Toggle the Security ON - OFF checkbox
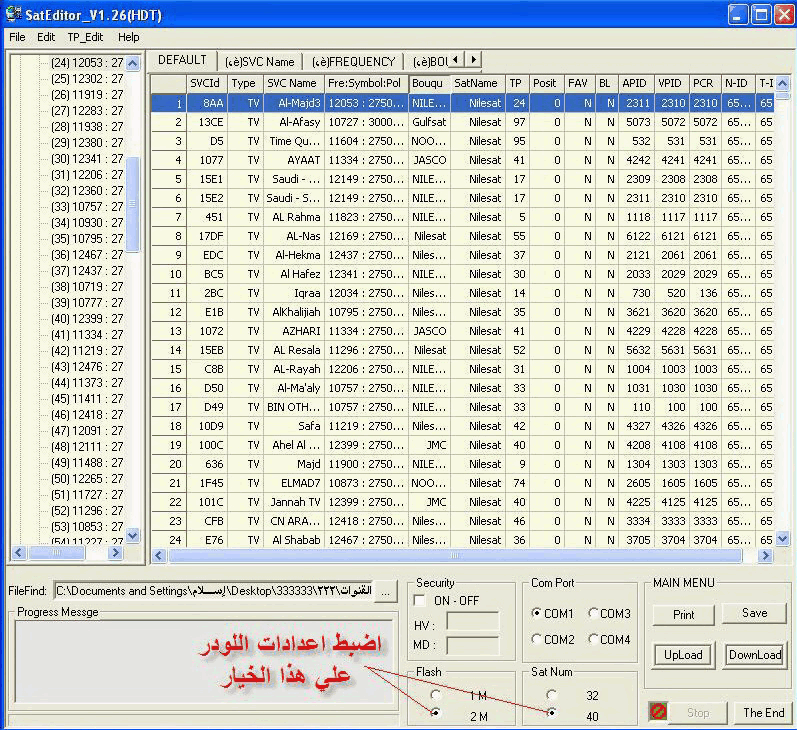 [420, 600]
